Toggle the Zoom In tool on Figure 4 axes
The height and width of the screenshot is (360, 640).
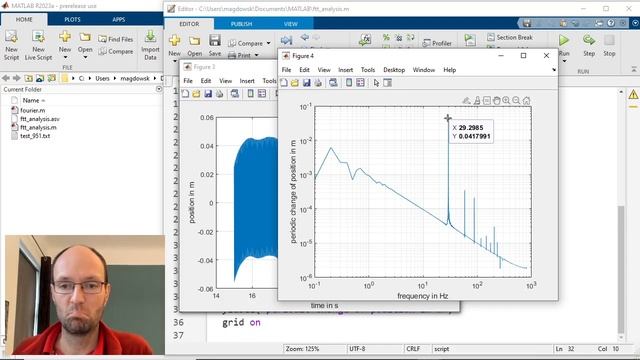[x=506, y=100]
